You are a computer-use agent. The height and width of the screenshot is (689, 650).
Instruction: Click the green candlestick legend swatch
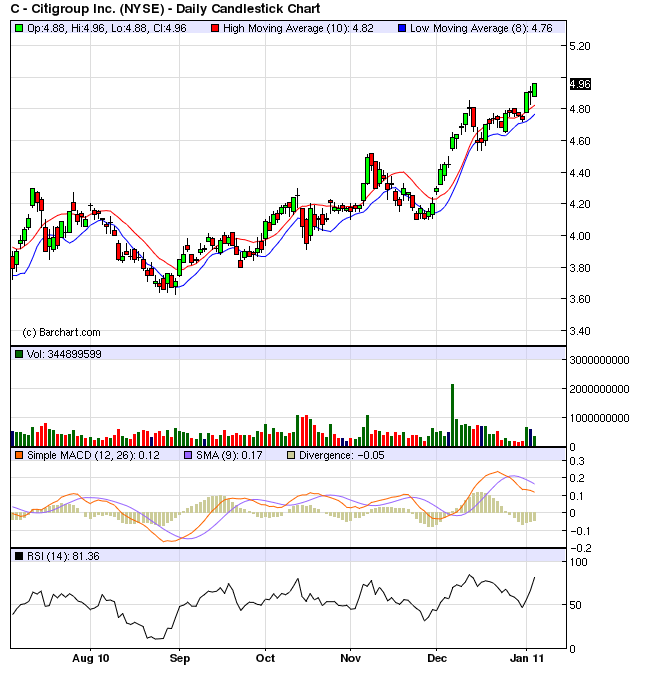point(19,28)
